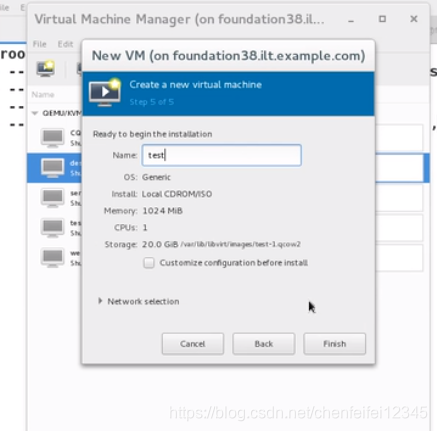
Task: Click the Name input field
Action: coord(222,155)
